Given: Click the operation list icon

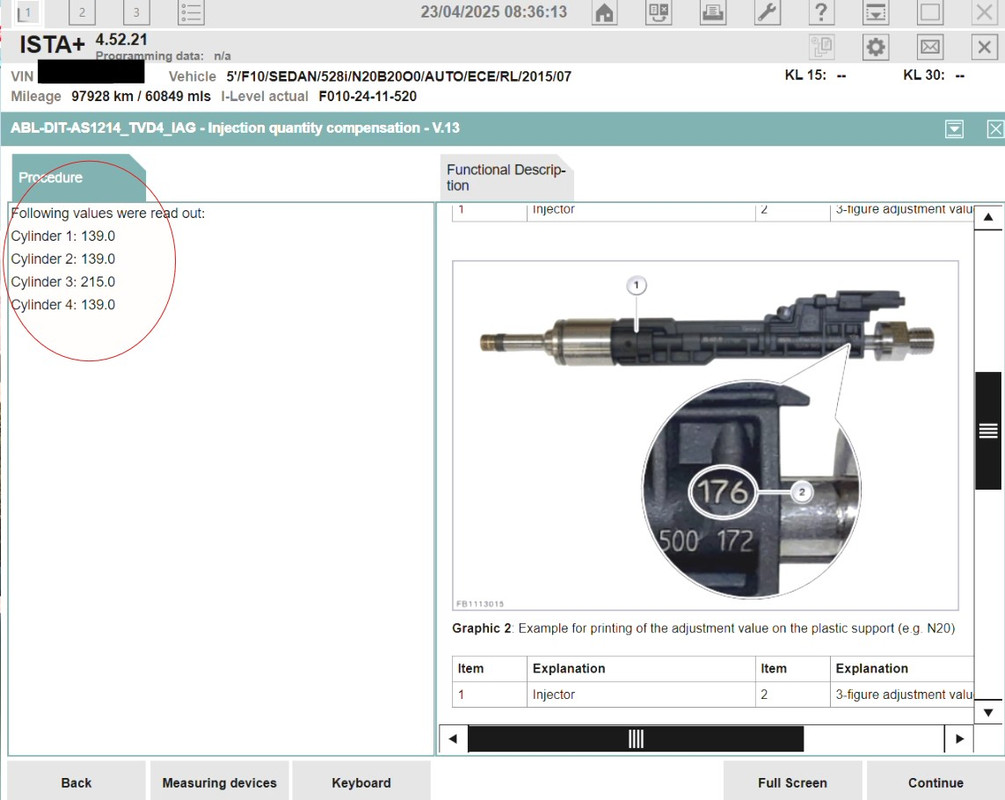Looking at the screenshot, I should point(190,12).
